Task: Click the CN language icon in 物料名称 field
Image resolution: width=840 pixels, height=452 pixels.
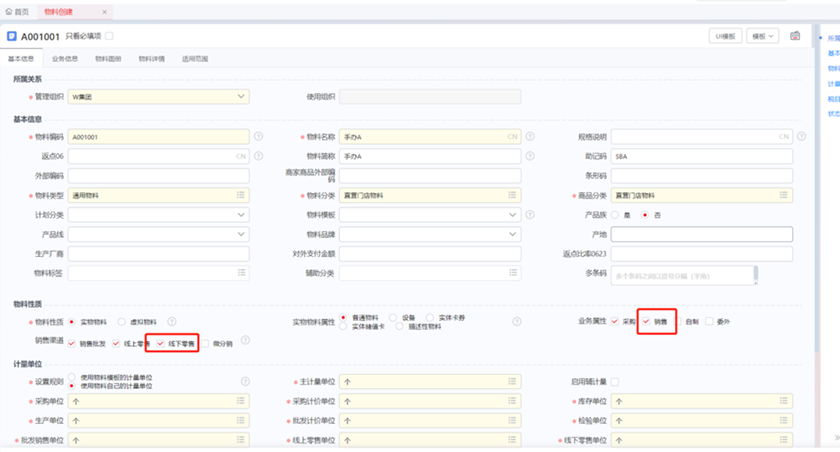Action: pos(512,137)
